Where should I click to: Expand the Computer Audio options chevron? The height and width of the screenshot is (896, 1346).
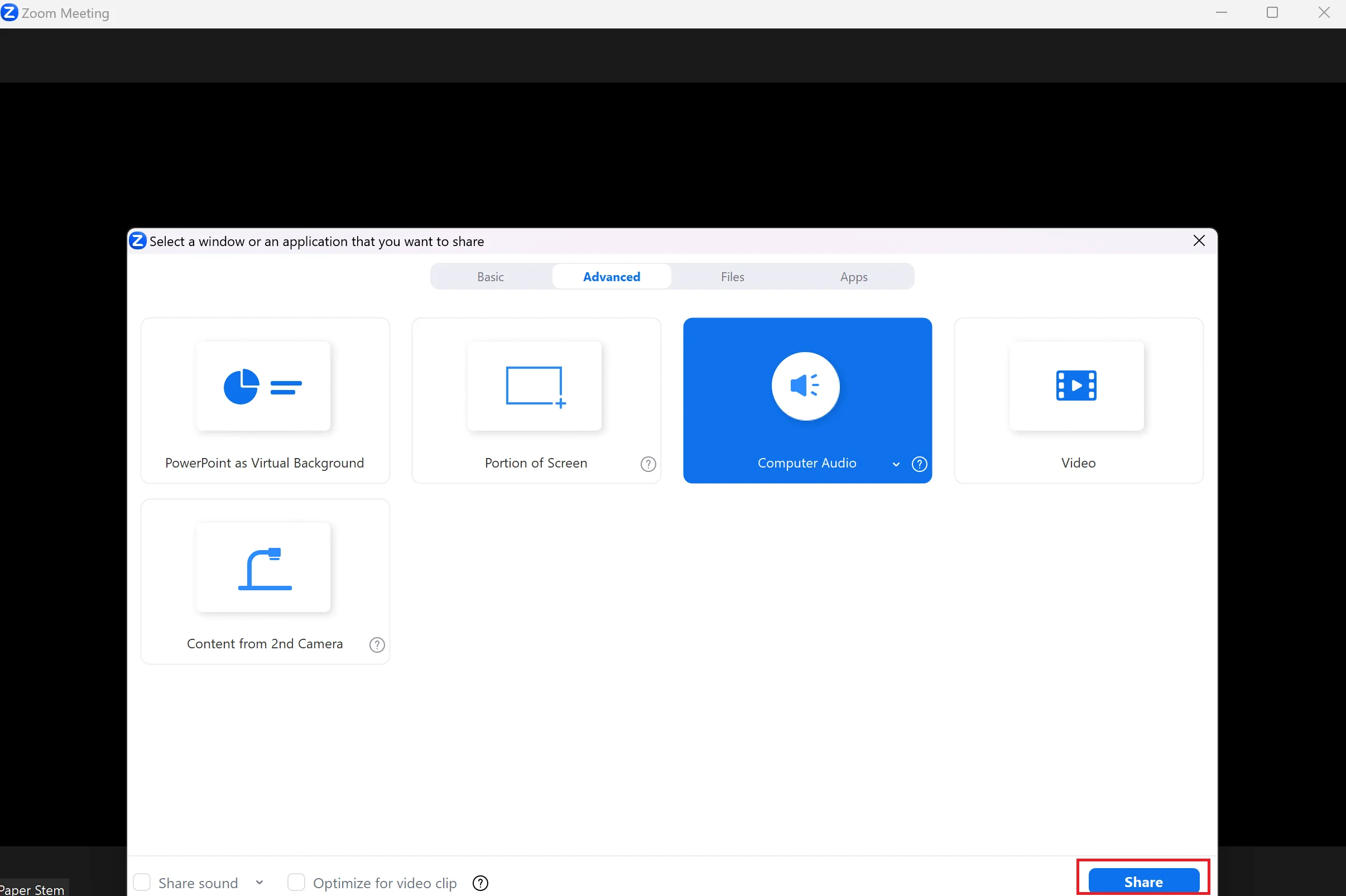[896, 465]
